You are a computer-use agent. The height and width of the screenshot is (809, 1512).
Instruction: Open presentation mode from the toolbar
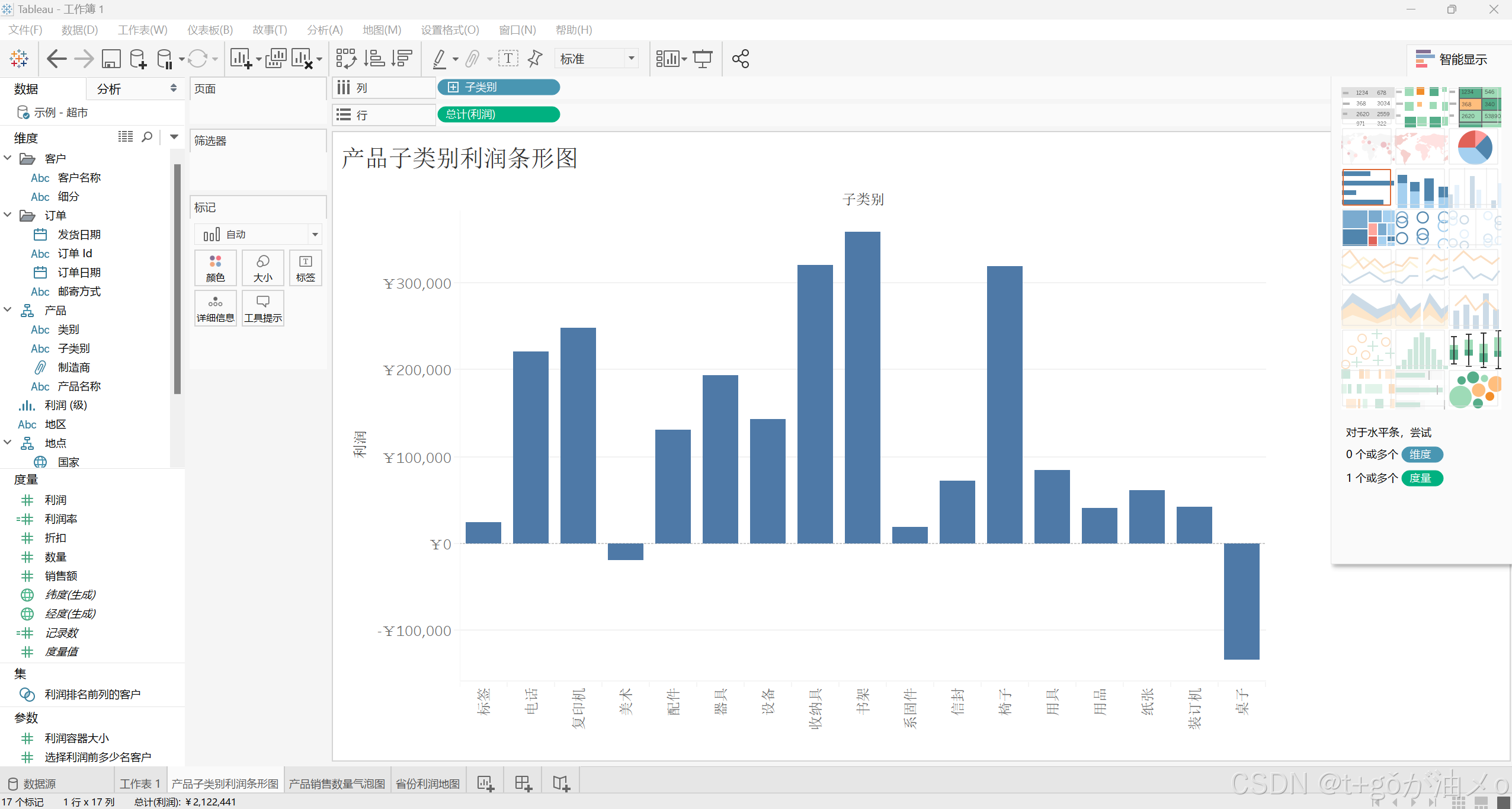point(703,59)
